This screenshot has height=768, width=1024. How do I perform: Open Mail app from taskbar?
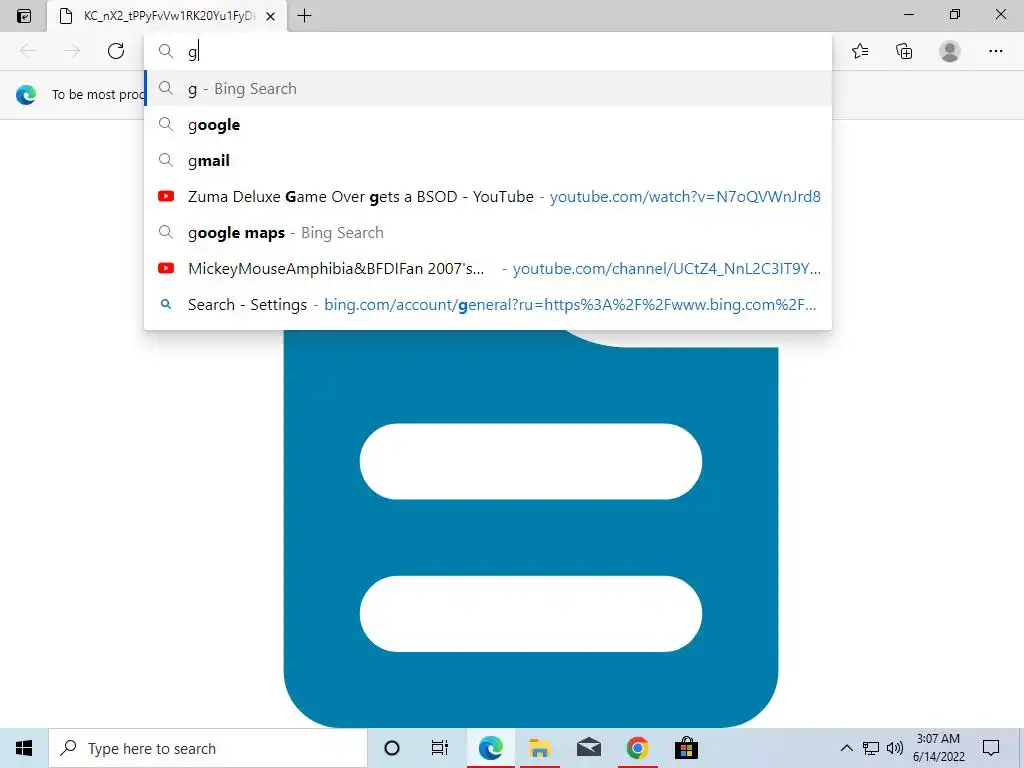coord(588,748)
